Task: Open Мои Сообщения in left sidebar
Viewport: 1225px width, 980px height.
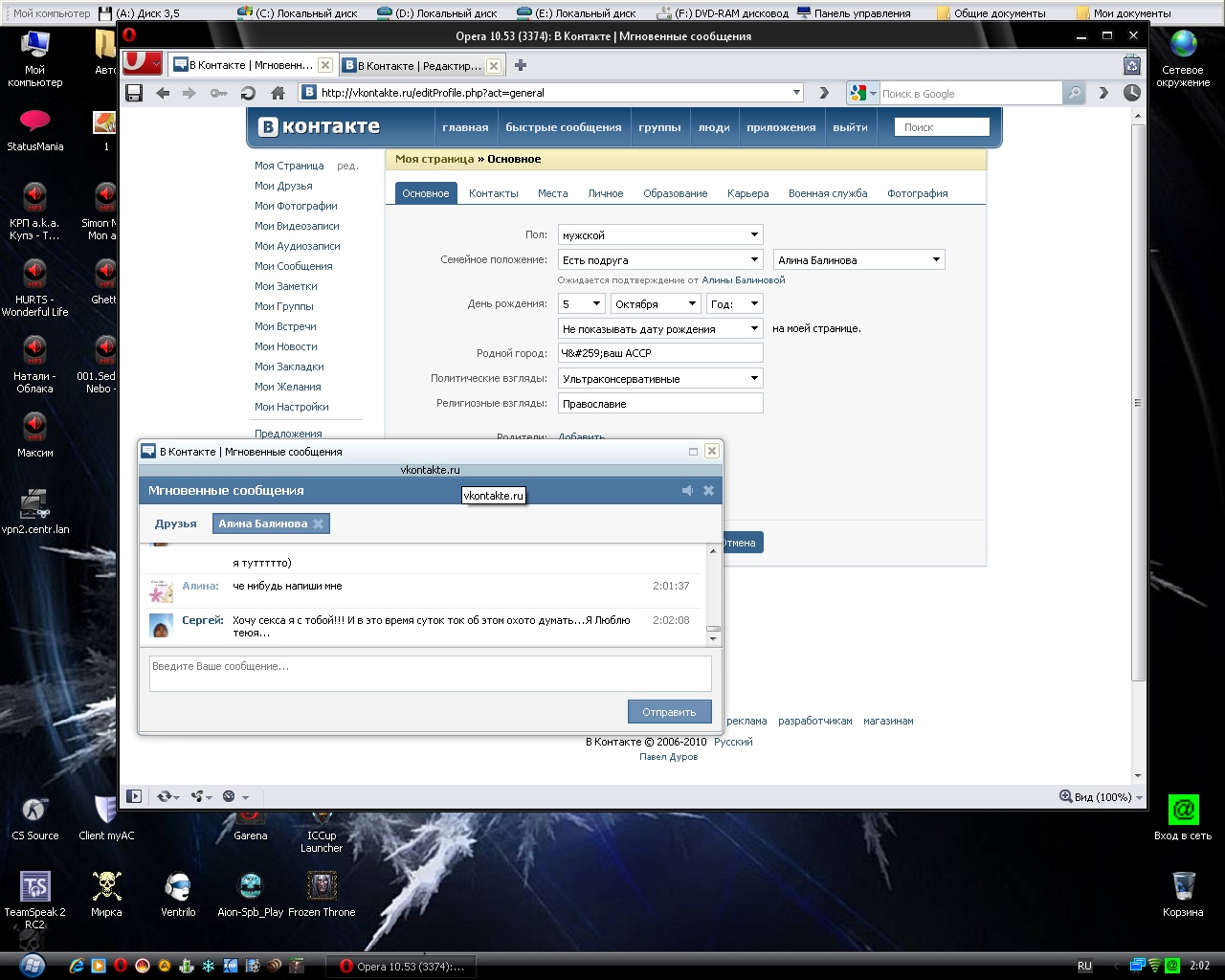Action: click(x=294, y=266)
